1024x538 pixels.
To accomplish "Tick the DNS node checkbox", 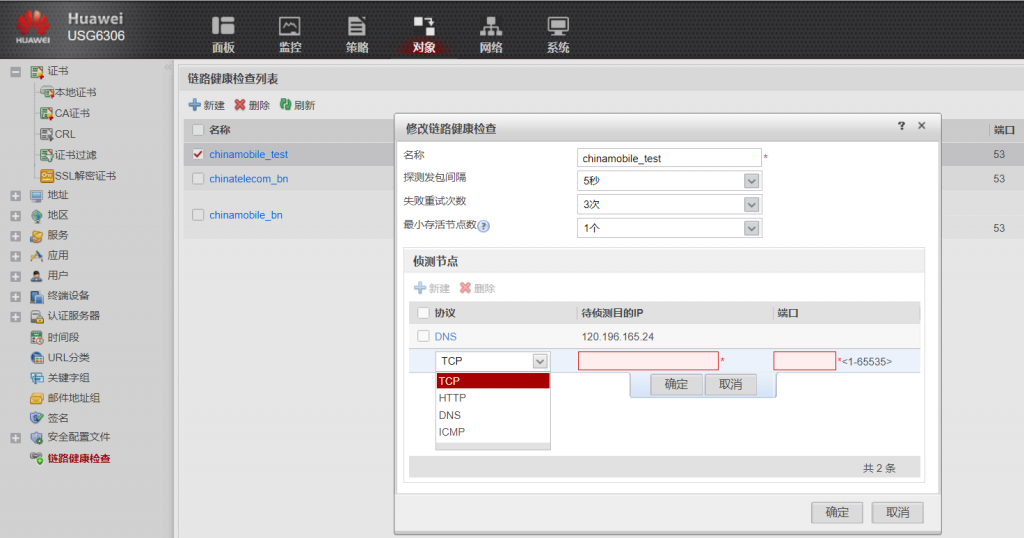I will (x=423, y=336).
